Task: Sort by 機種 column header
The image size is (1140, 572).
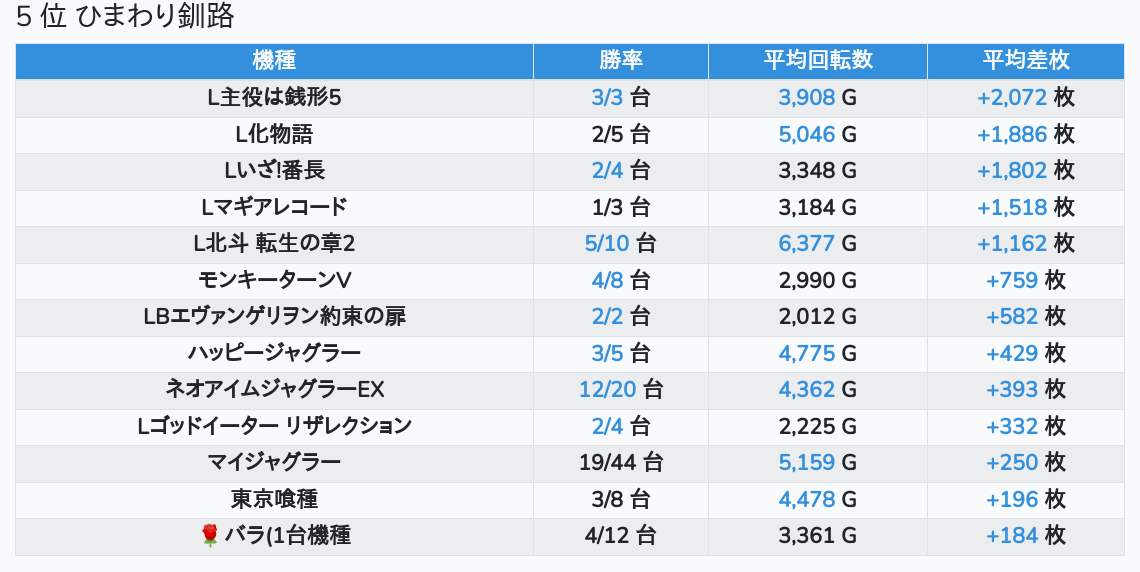Action: 274,60
